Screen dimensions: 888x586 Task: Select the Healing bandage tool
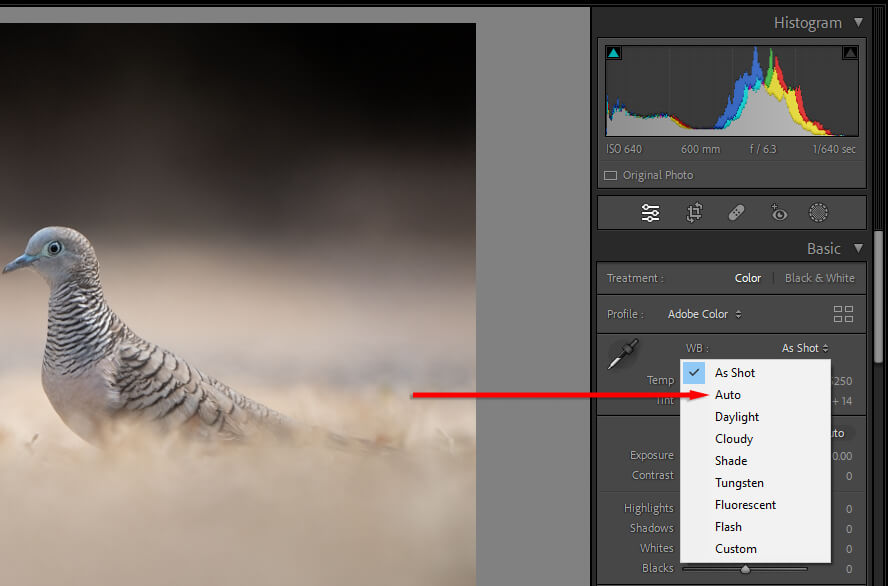[x=736, y=212]
